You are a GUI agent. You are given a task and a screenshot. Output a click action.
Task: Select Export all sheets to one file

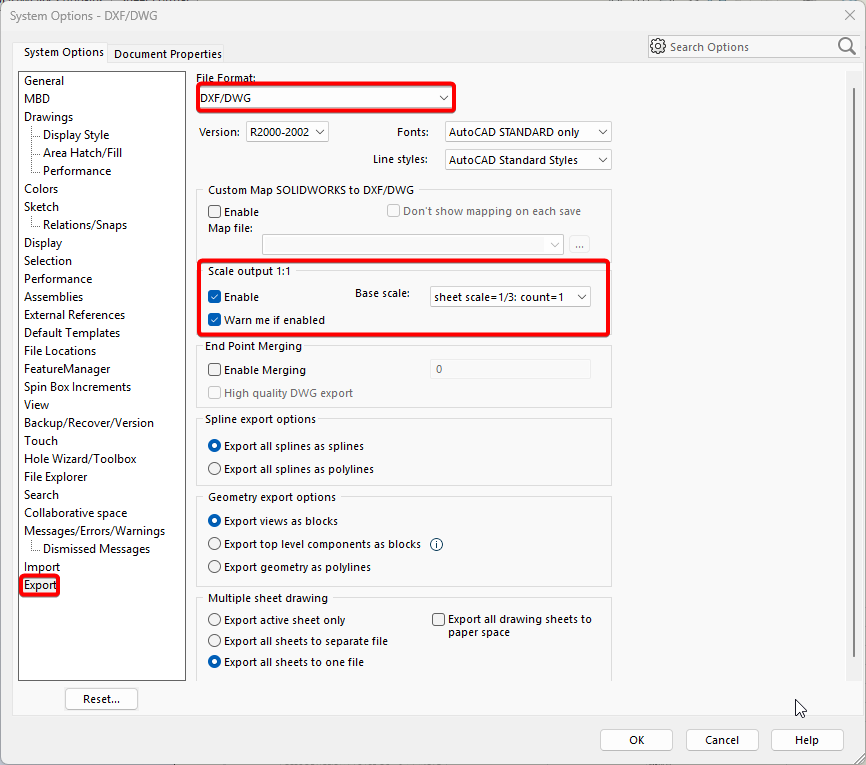click(214, 662)
